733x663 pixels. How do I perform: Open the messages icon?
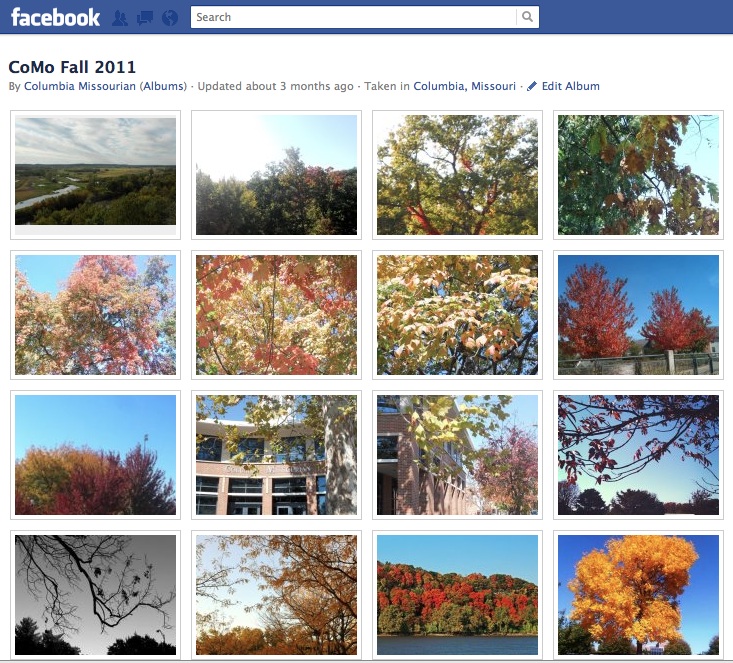pos(145,18)
